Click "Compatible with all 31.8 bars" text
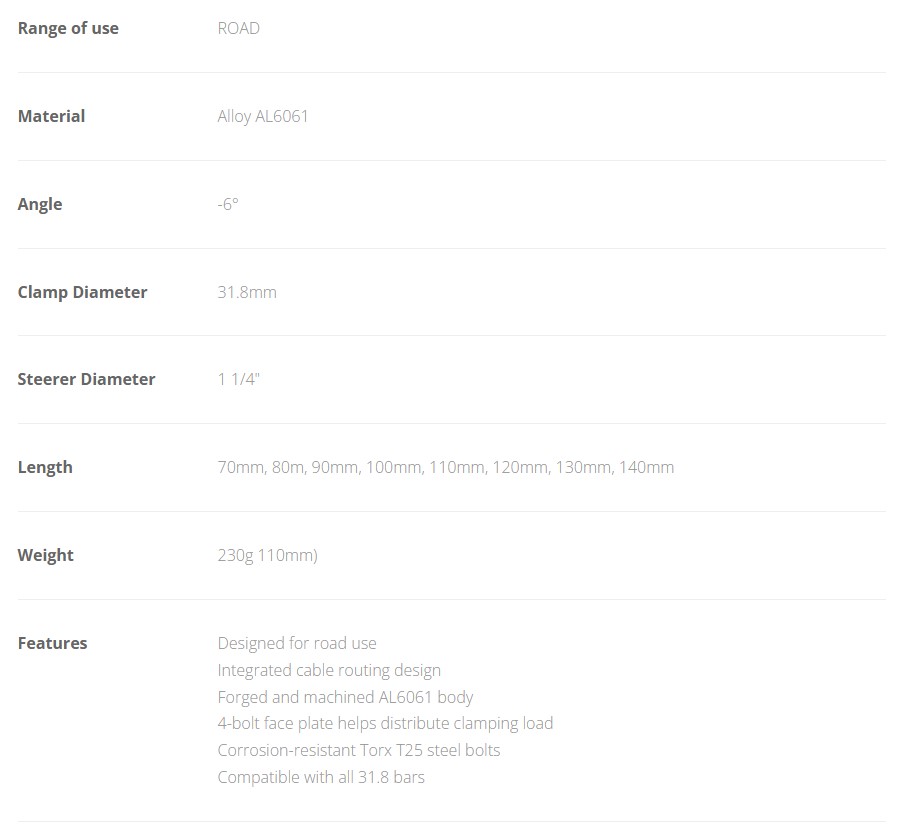Image resolution: width=902 pixels, height=832 pixels. [x=321, y=777]
